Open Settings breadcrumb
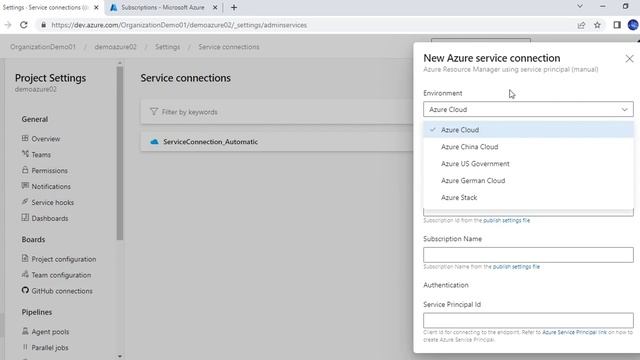The height and width of the screenshot is (360, 640). (167, 47)
